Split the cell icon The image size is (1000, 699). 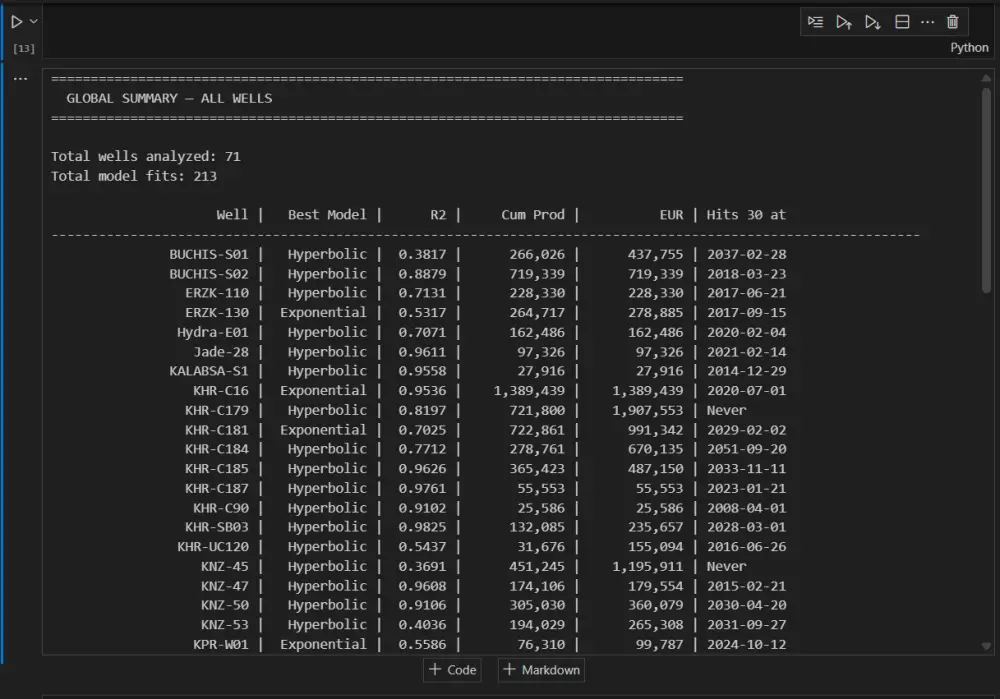pos(902,22)
